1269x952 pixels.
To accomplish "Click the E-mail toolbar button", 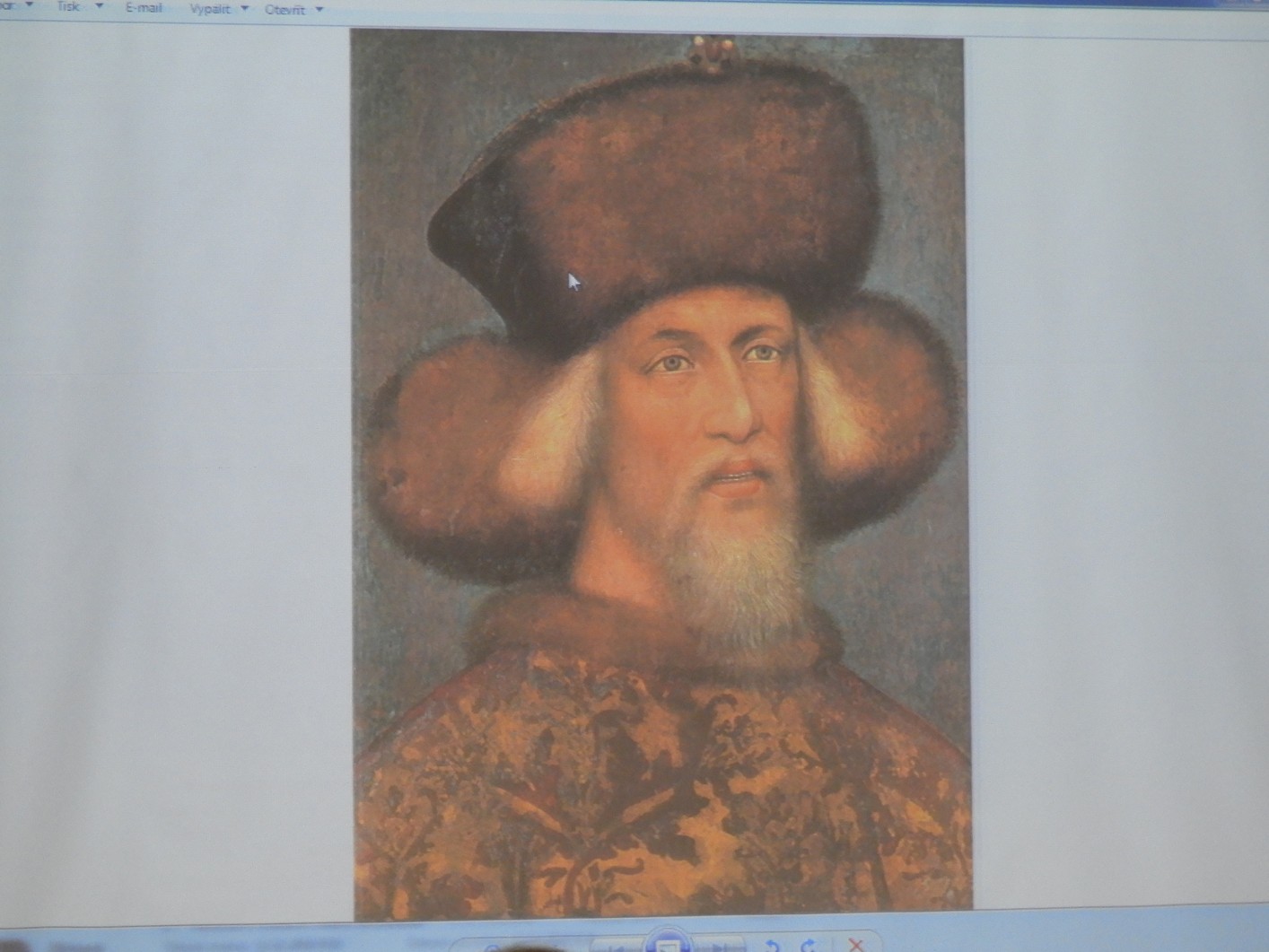I will 144,7.
